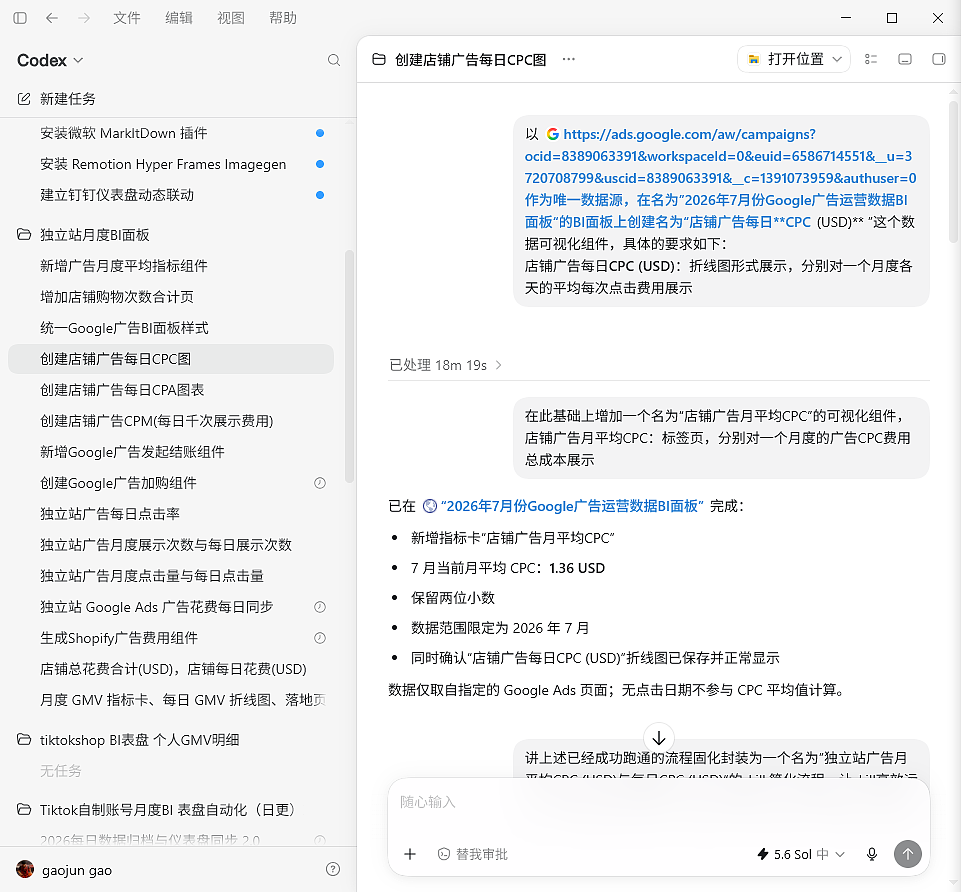The image size is (961, 892).
Task: Go back with the left arrow
Action: click(x=52, y=18)
